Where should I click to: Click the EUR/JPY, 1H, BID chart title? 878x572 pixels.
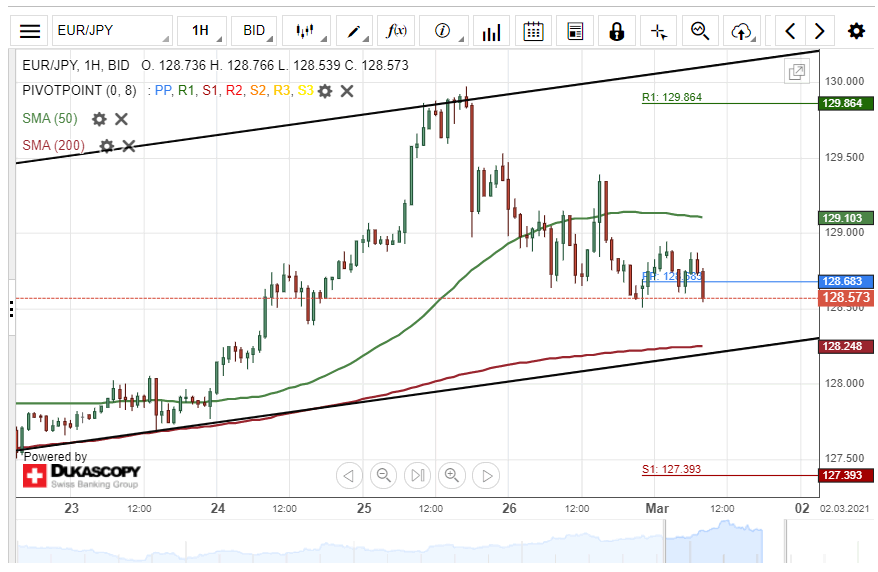pos(76,65)
